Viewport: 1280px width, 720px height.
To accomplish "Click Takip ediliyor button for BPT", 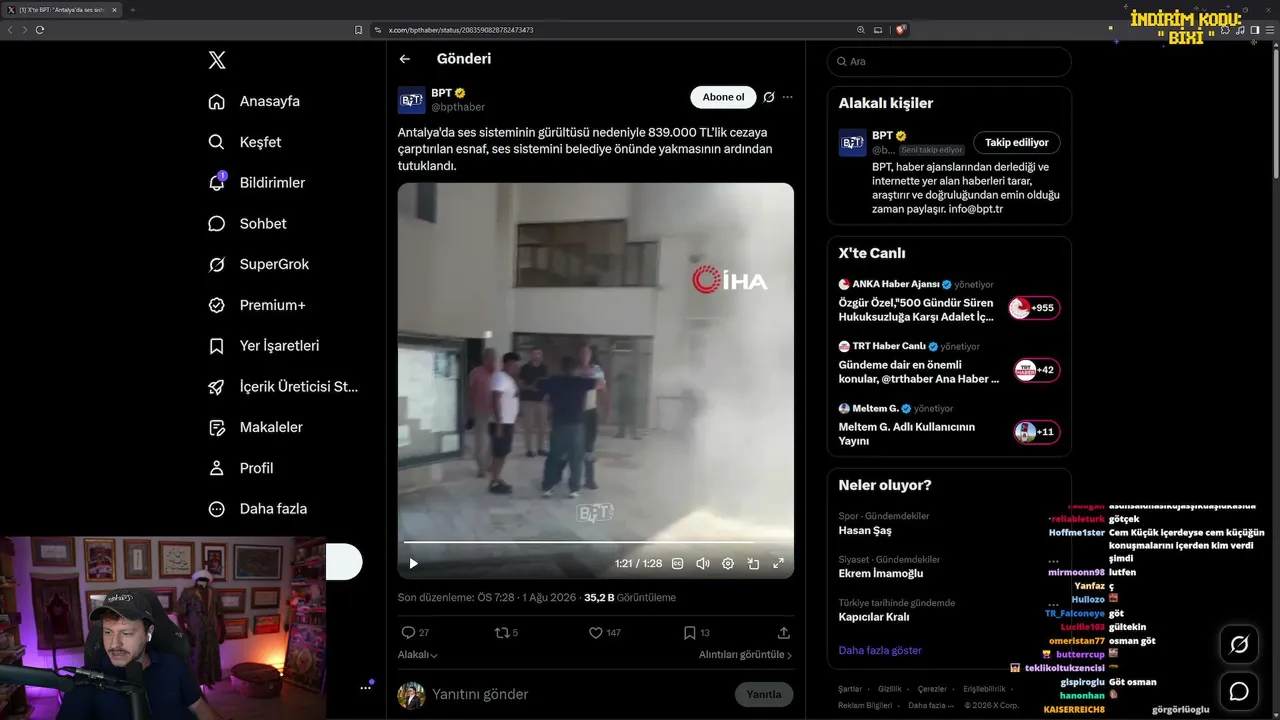I will tap(1017, 143).
